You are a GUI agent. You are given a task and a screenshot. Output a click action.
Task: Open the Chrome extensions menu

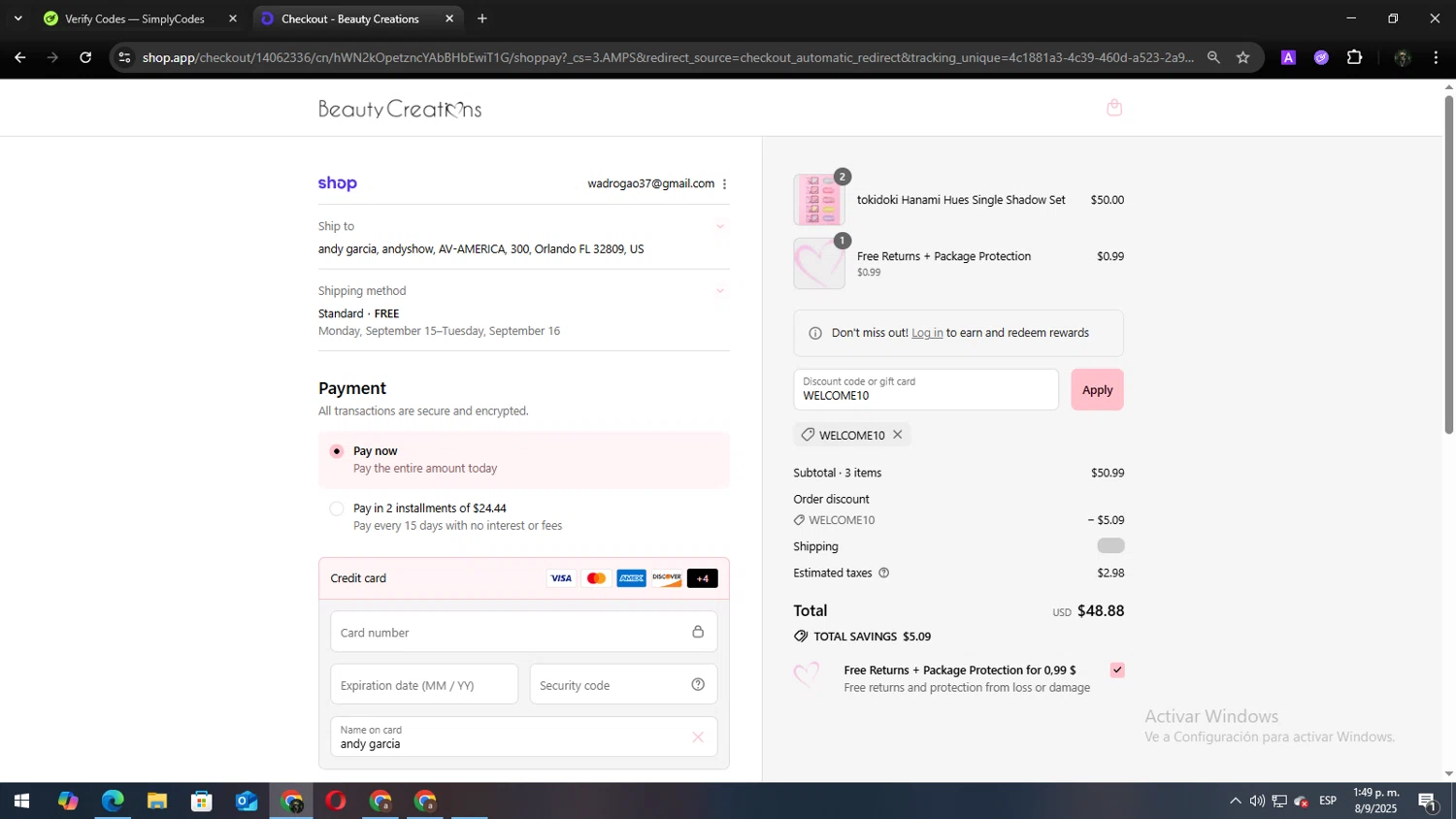tap(1354, 57)
